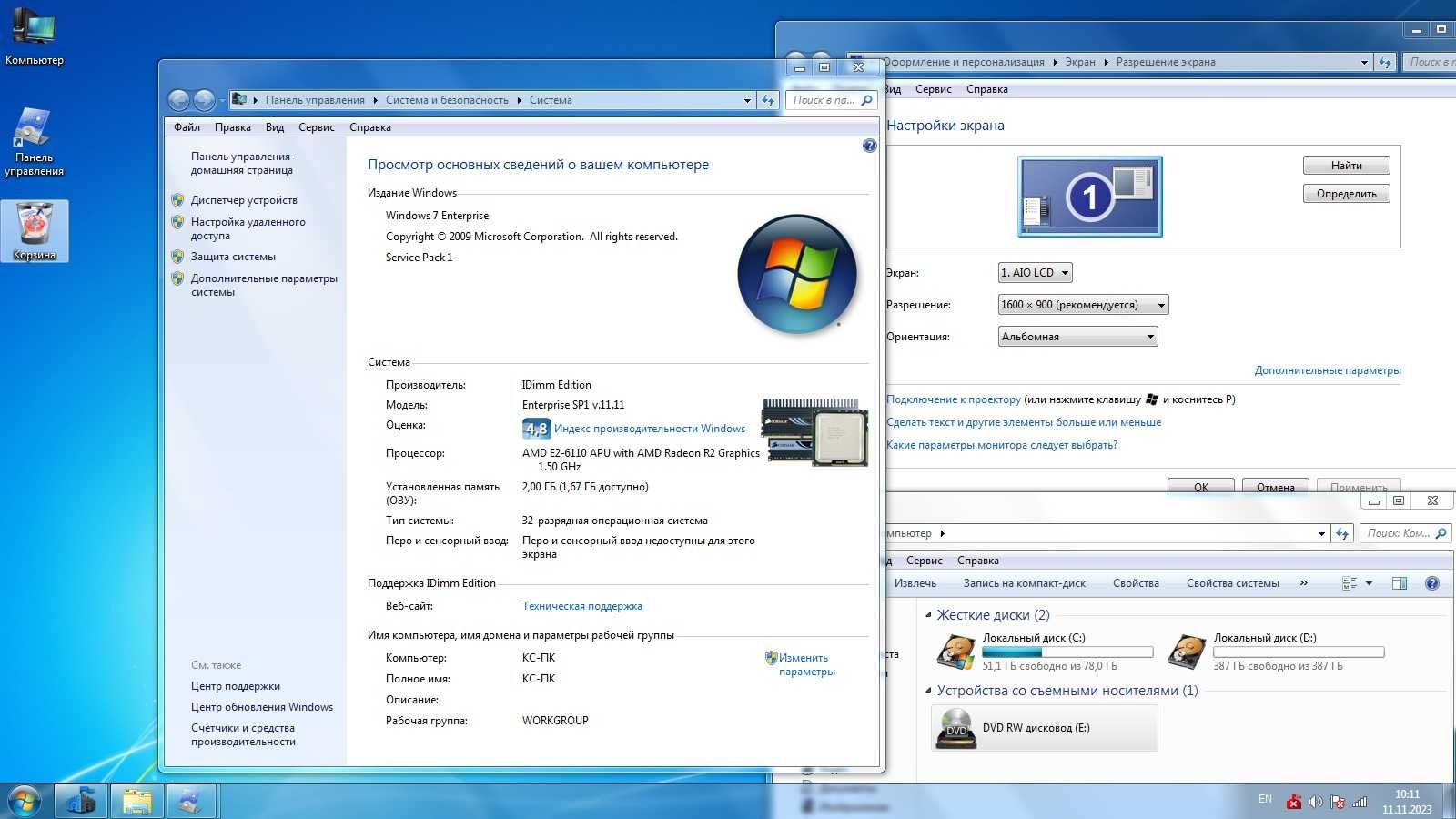This screenshot has height=819, width=1456.
Task: Click the volume speaker tray icon
Action: coord(1315,802)
